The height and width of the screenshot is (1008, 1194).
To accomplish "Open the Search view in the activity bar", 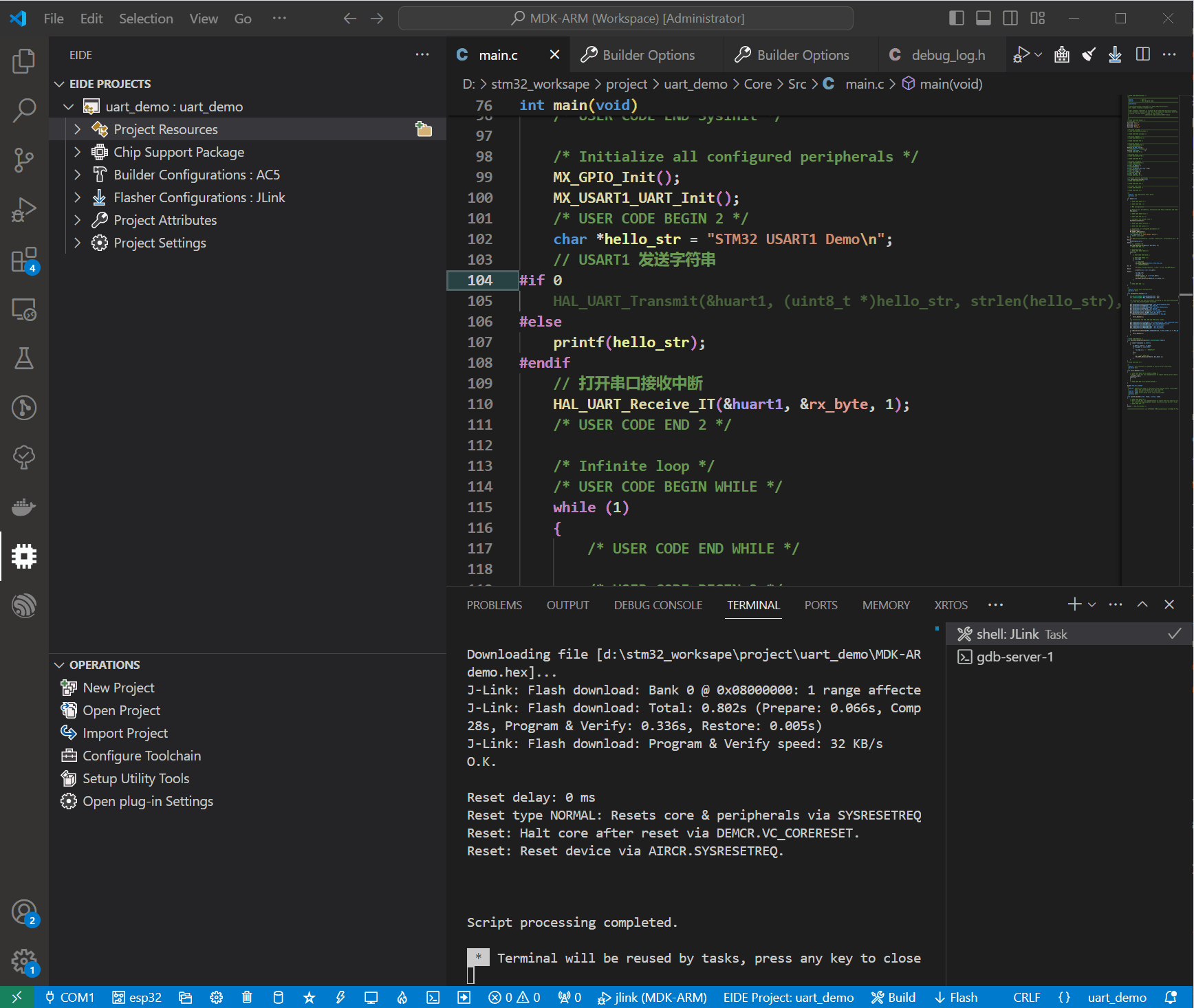I will coord(24,110).
